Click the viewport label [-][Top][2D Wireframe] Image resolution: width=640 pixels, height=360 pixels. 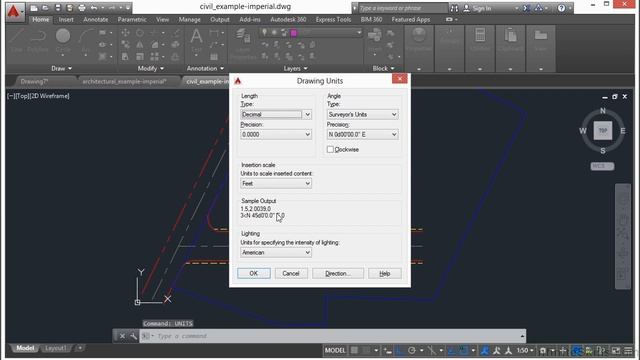(38, 96)
